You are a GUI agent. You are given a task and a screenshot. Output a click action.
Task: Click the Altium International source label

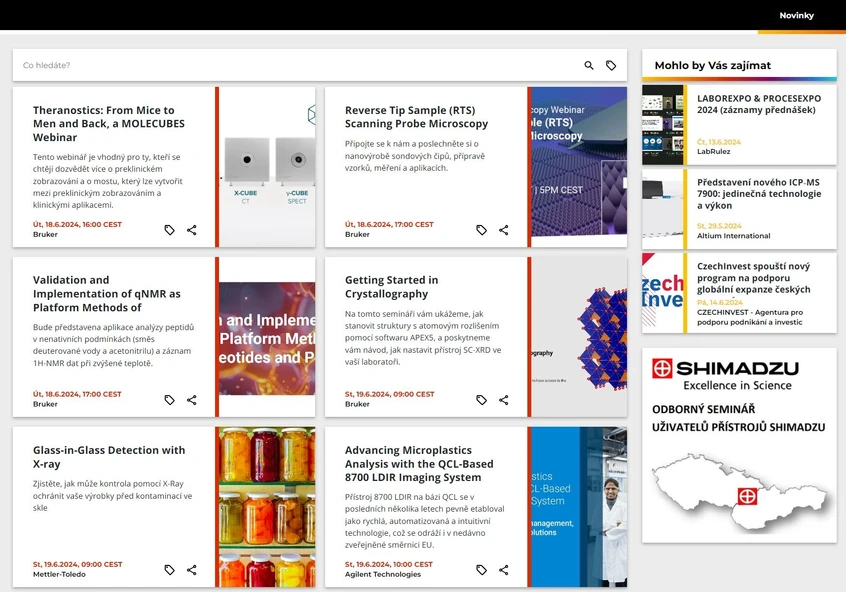(x=733, y=236)
